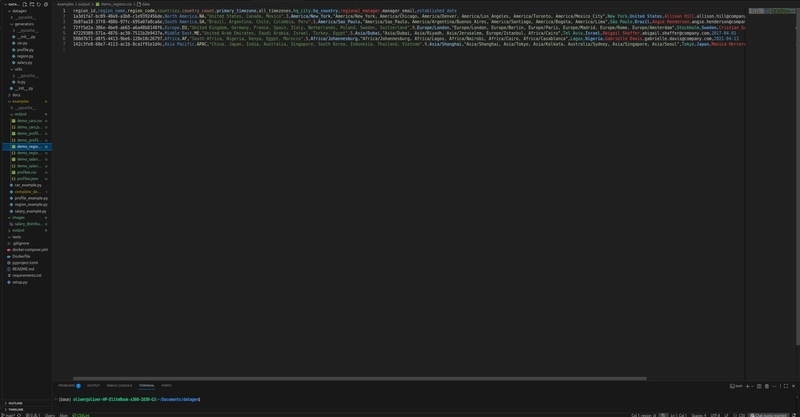Open docker-compose.yml in the file tree
This screenshot has width=800, height=417.
[x=30, y=250]
